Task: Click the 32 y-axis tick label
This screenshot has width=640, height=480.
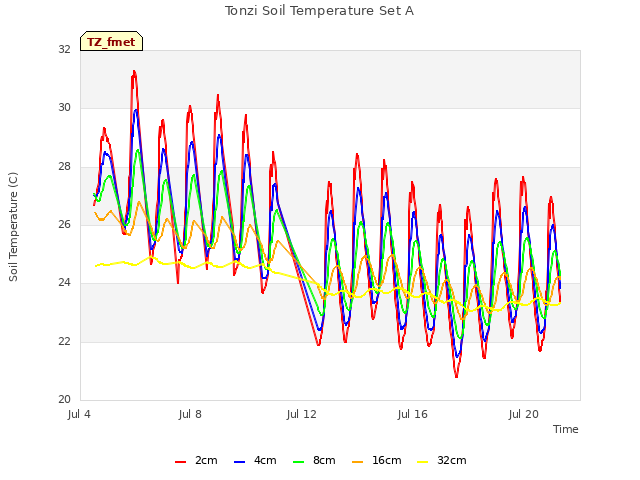Action: pyautogui.click(x=64, y=49)
